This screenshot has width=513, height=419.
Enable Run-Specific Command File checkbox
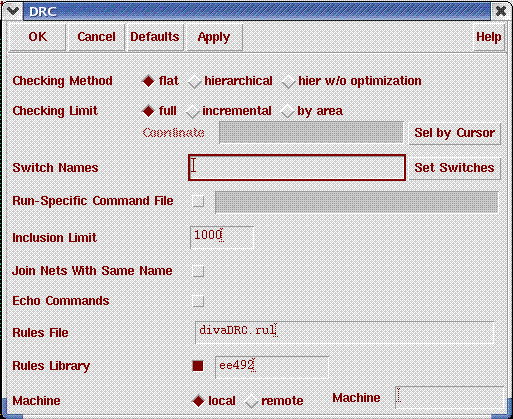coord(198,201)
